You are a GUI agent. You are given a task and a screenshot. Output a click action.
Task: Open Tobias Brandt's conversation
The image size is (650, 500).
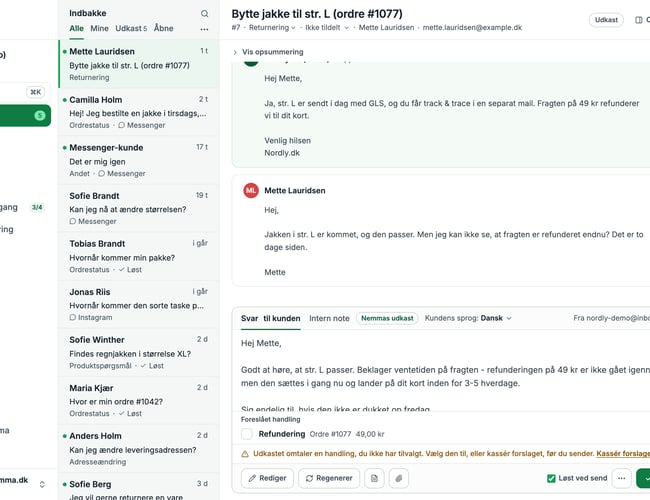click(139, 257)
